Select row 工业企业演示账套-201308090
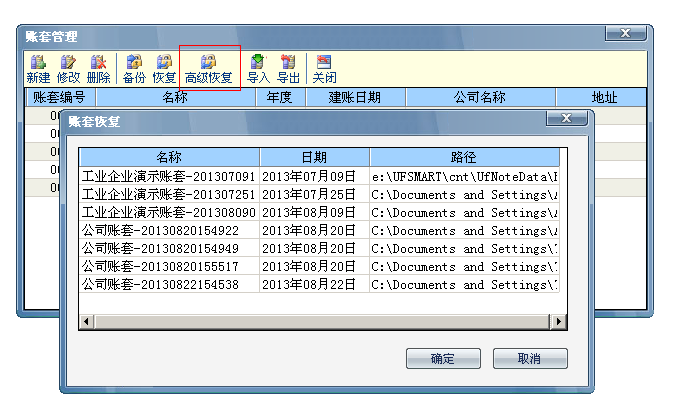Screen dimensions: 676x404 pyautogui.click(x=319, y=213)
